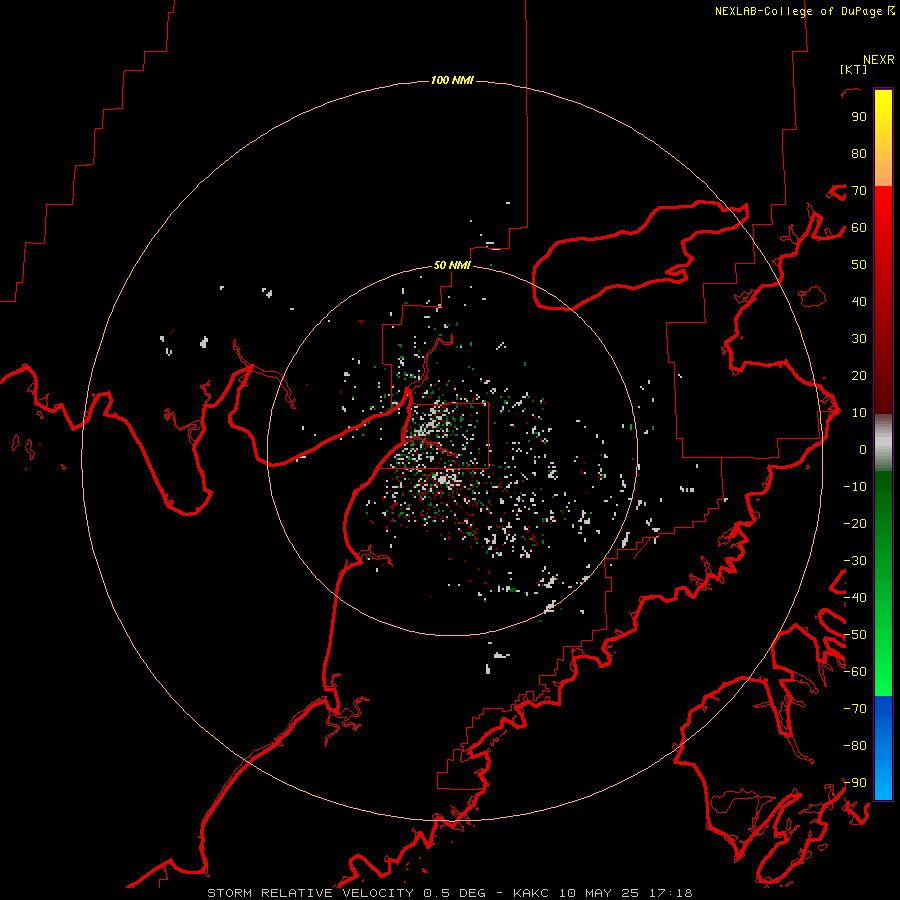The image size is (900, 900).
Task: Click the gray zero-velocity segment of the colorbar
Action: pyautogui.click(x=883, y=443)
